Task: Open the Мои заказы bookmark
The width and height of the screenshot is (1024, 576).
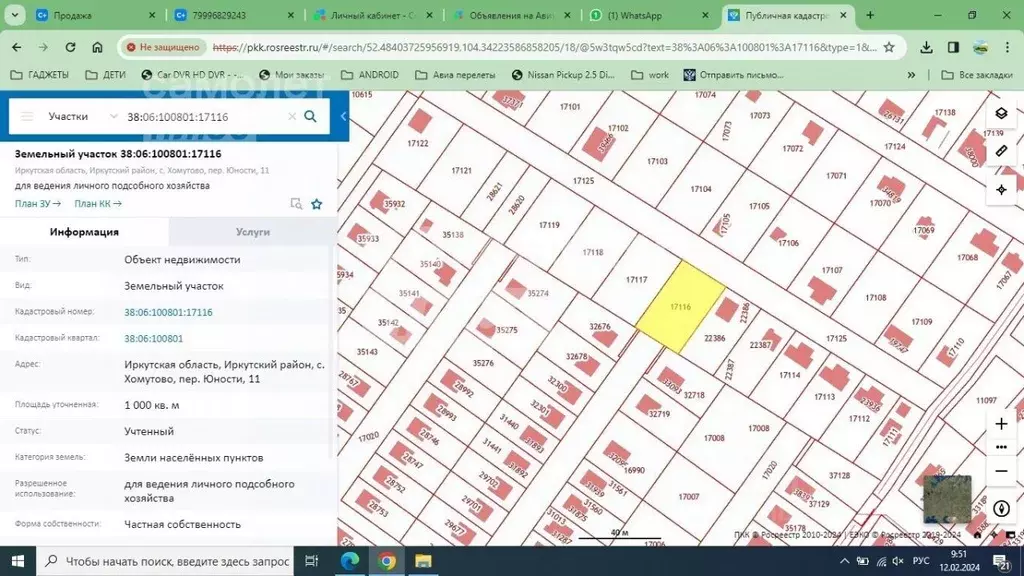Action: pyautogui.click(x=291, y=75)
